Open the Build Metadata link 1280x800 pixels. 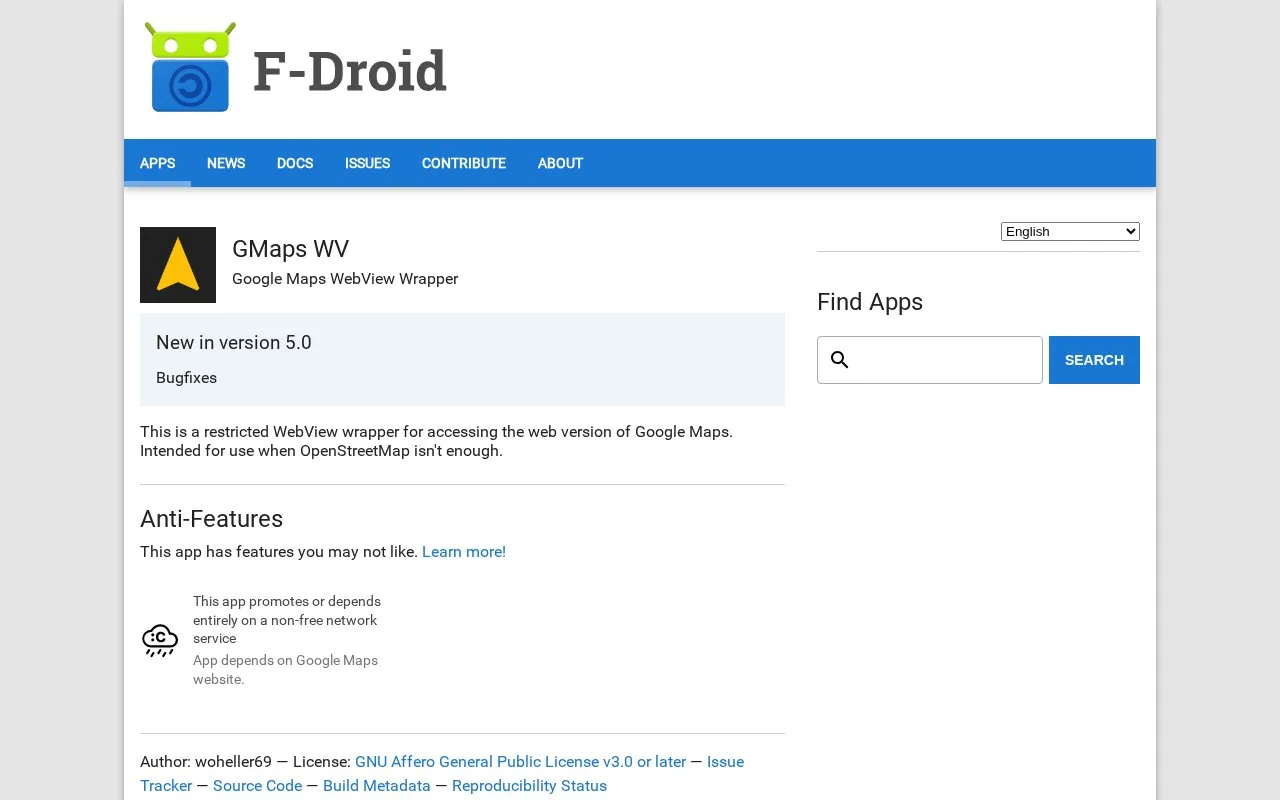[377, 786]
